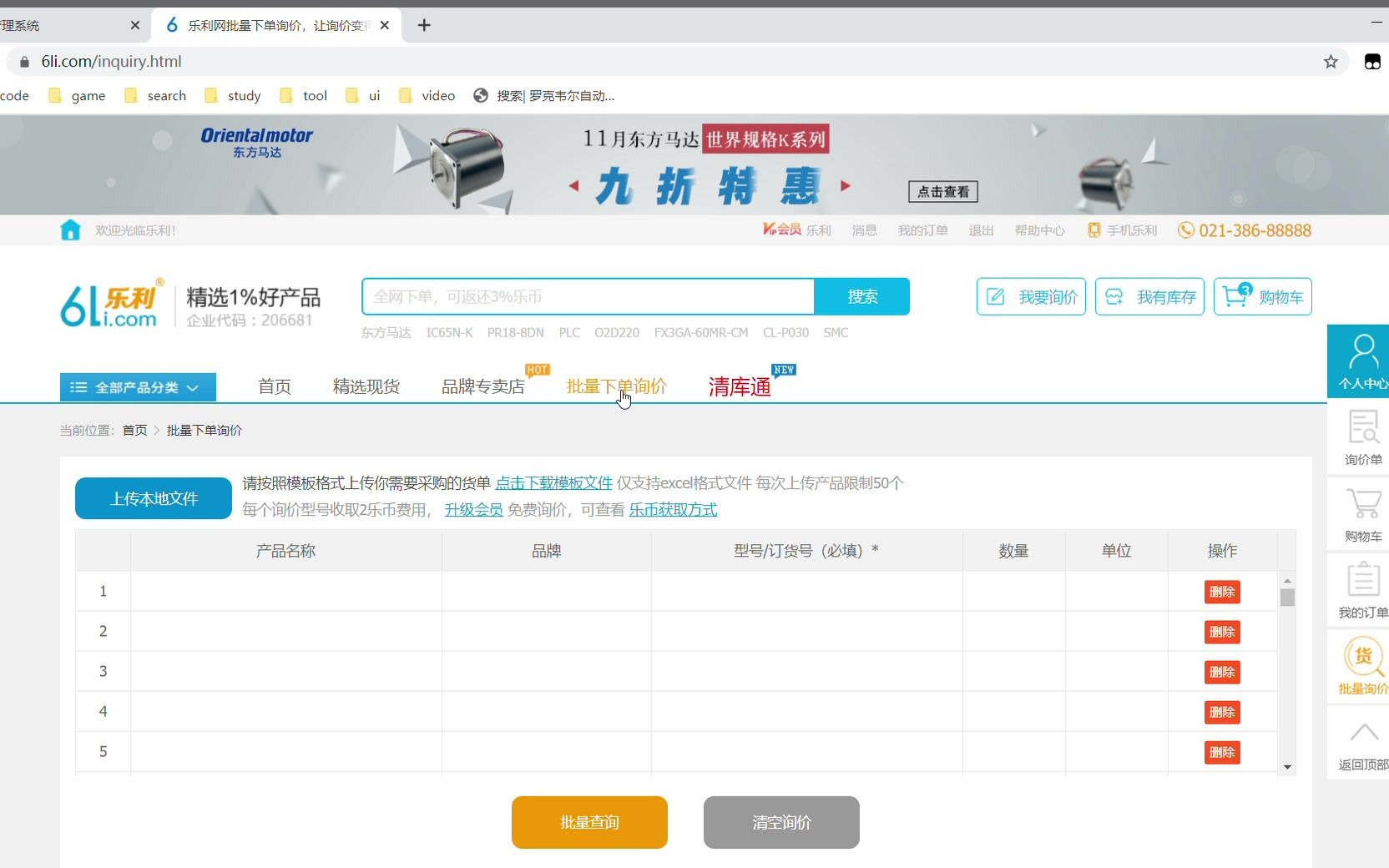Click hot keyword PLC
The height and width of the screenshot is (868, 1389).
tap(569, 332)
